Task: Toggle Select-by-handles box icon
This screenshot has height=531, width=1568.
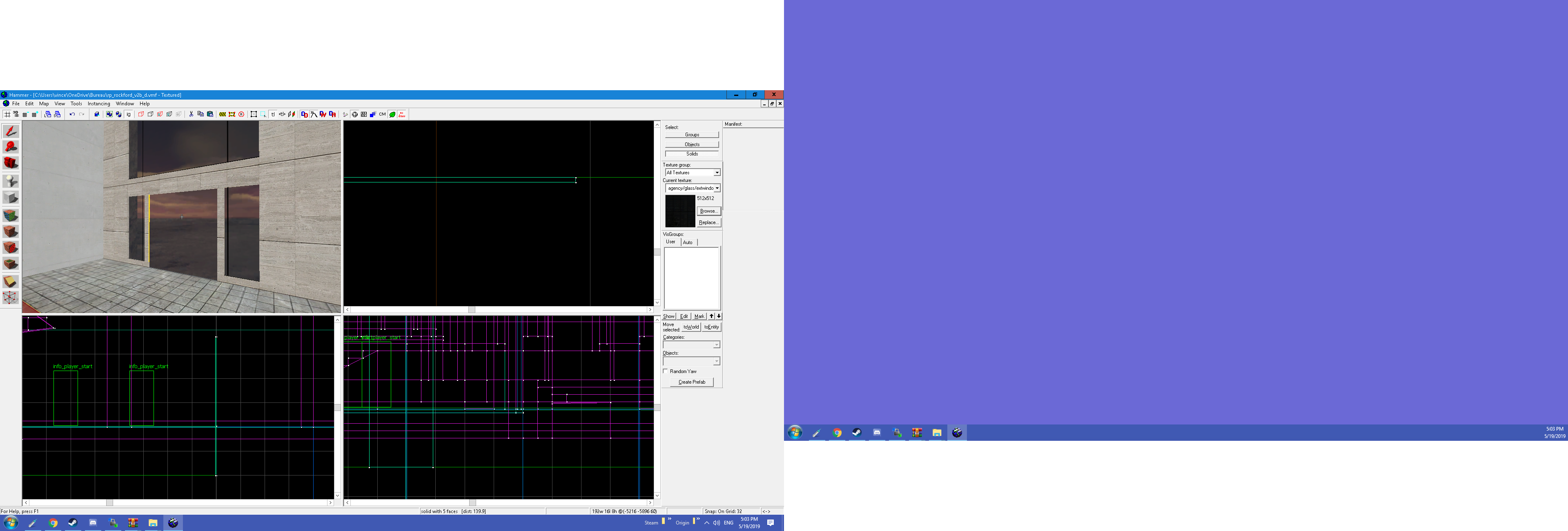Action: point(254,114)
